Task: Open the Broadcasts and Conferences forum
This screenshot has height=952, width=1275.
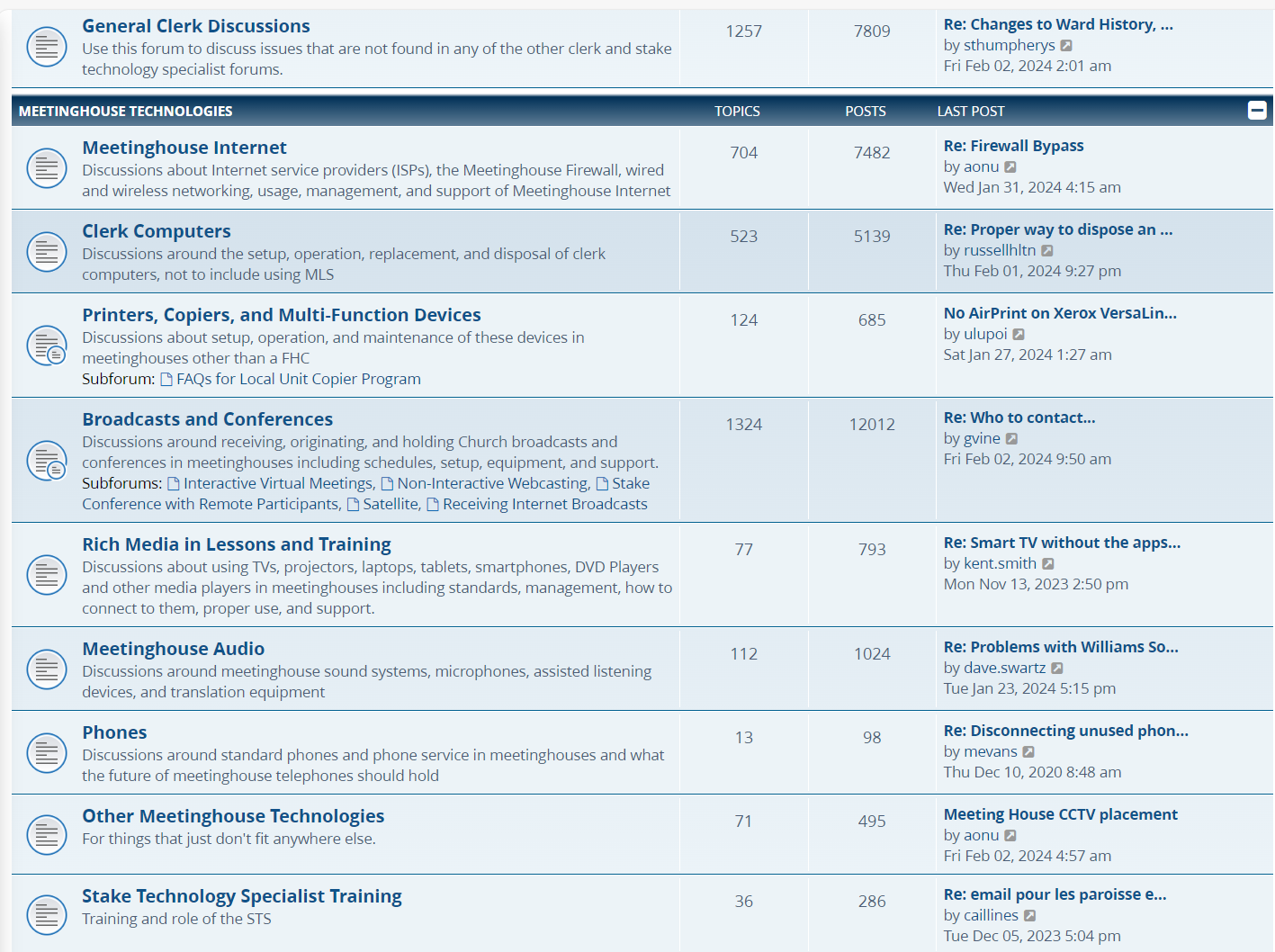Action: (x=207, y=419)
